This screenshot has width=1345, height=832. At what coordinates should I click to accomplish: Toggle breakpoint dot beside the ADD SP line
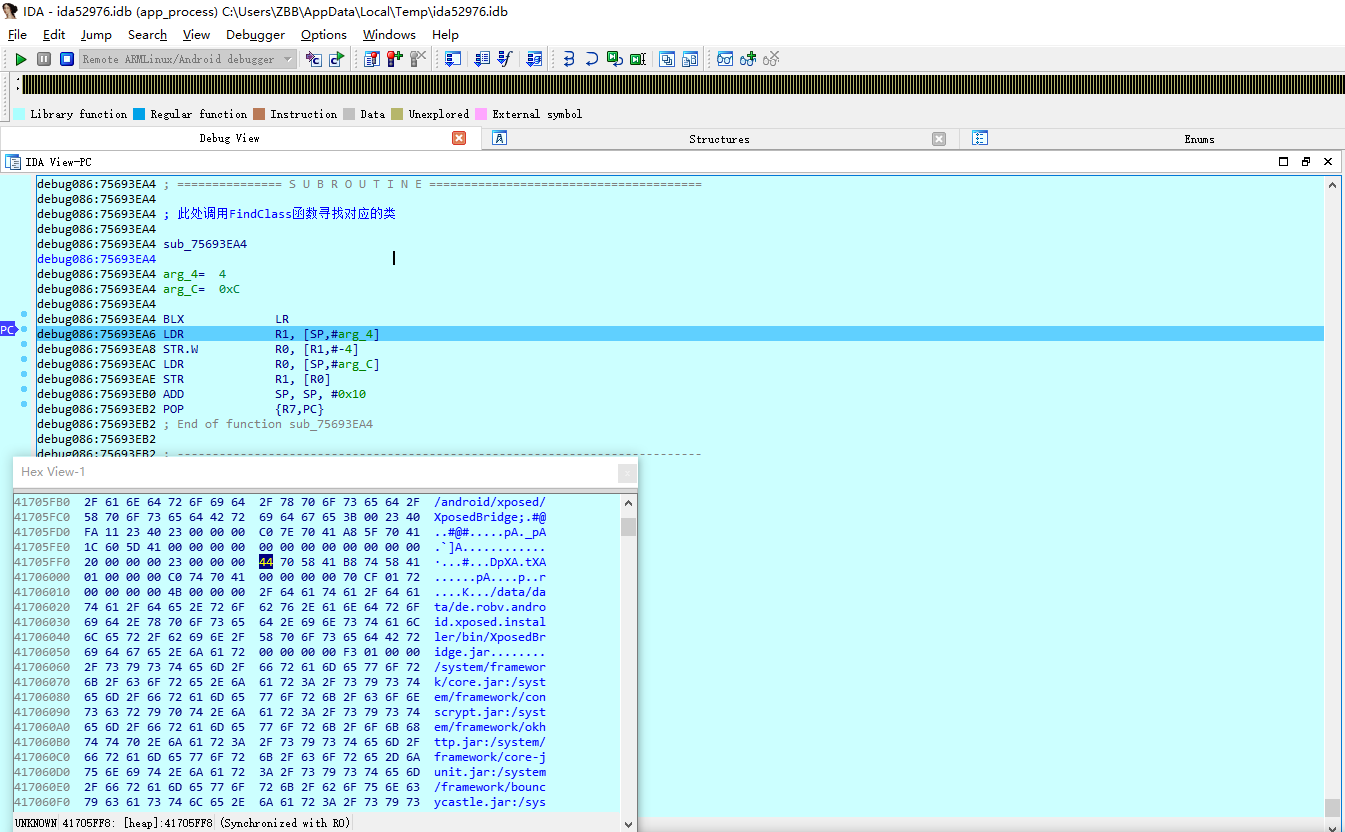pyautogui.click(x=24, y=389)
